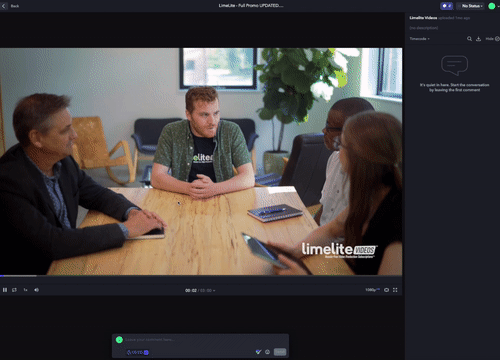Toggle the eye view-options icon in the player bar
The height and width of the screenshot is (360, 500).
(x=386, y=290)
